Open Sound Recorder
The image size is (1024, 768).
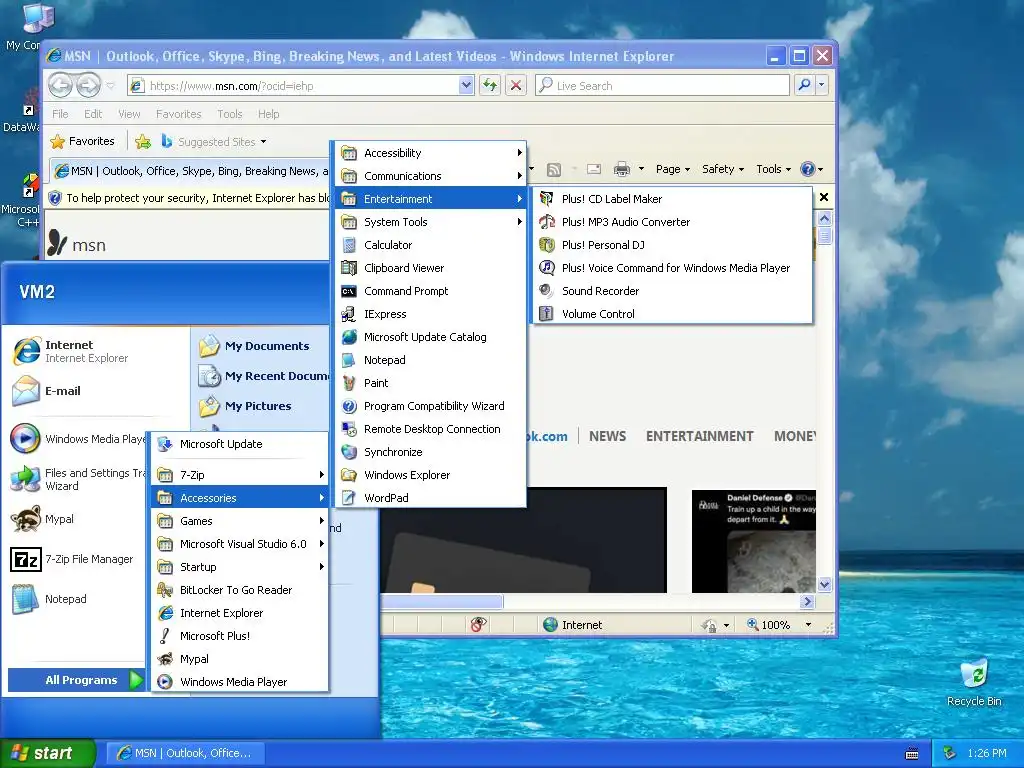(x=673, y=291)
